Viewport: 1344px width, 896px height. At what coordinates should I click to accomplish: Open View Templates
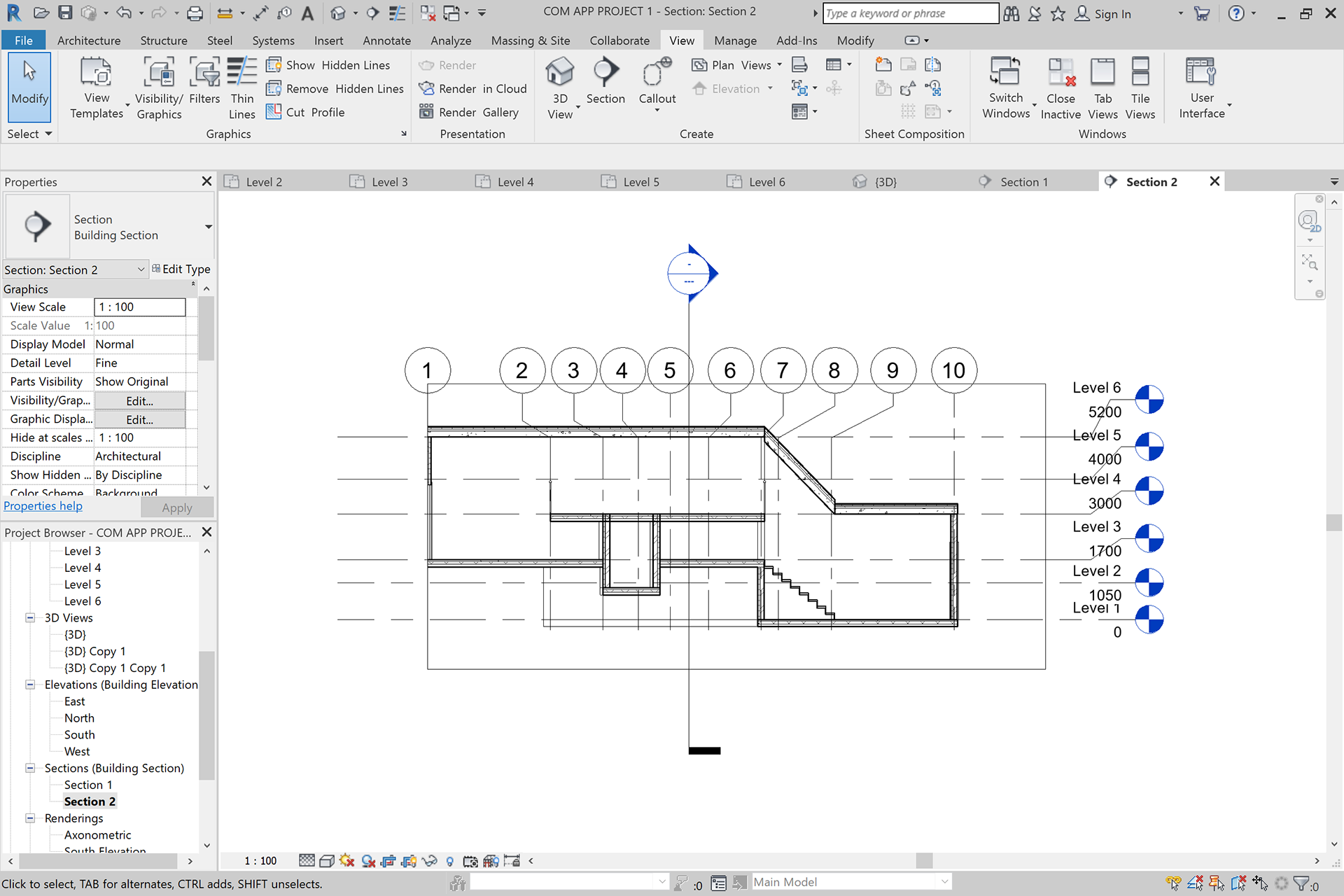coord(97,89)
